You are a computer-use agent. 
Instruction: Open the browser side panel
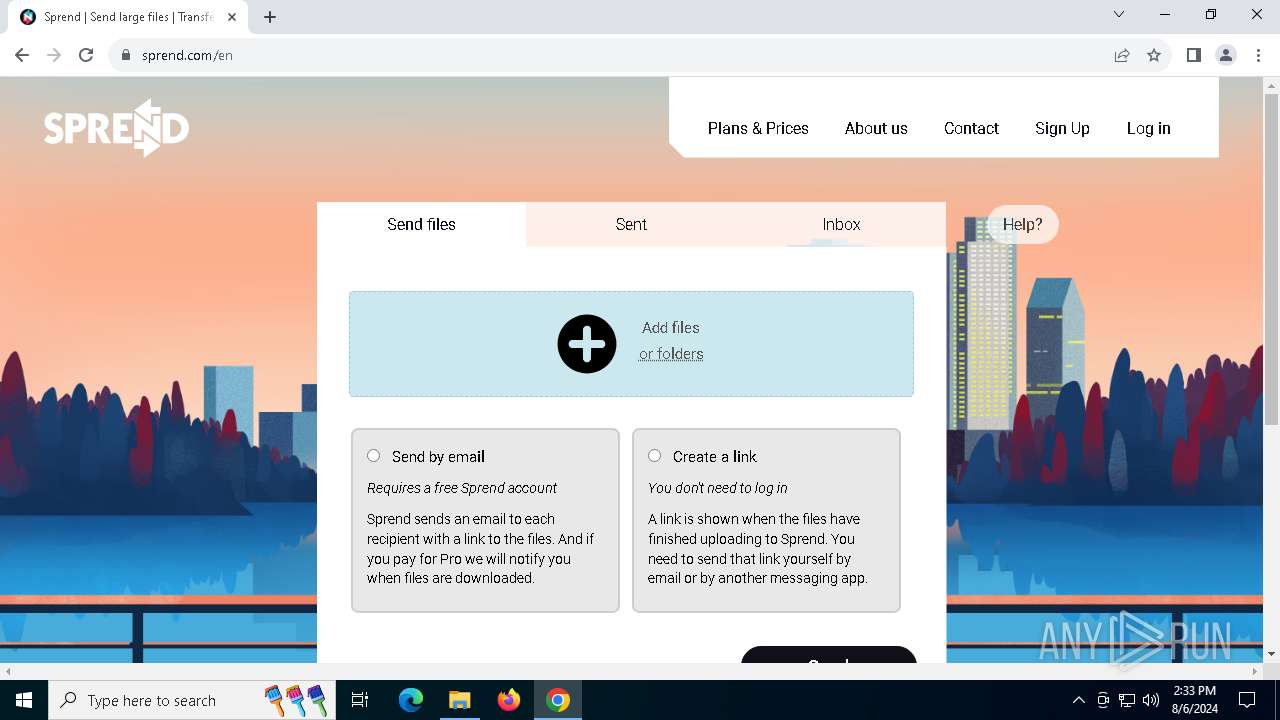click(1194, 55)
